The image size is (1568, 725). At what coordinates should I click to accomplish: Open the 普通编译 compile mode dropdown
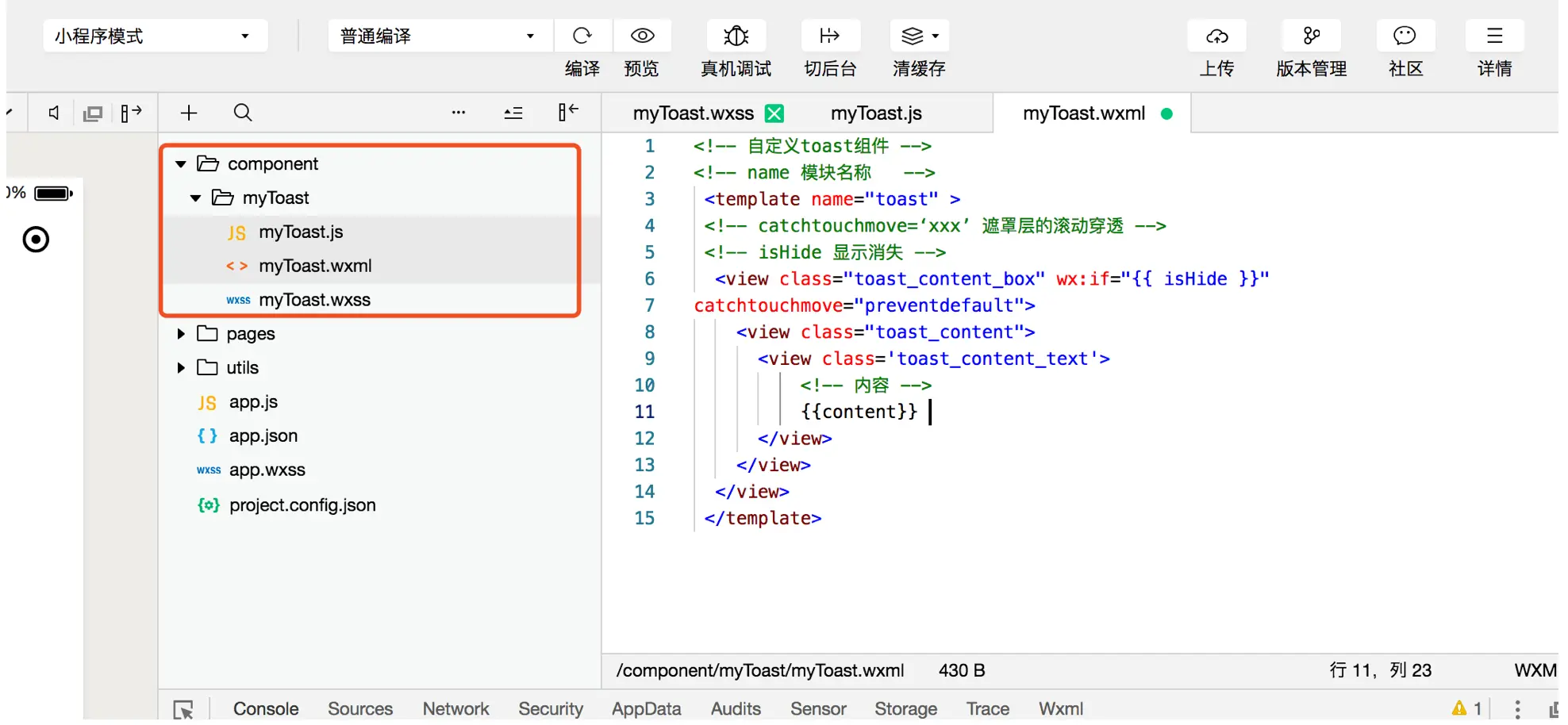tap(440, 36)
